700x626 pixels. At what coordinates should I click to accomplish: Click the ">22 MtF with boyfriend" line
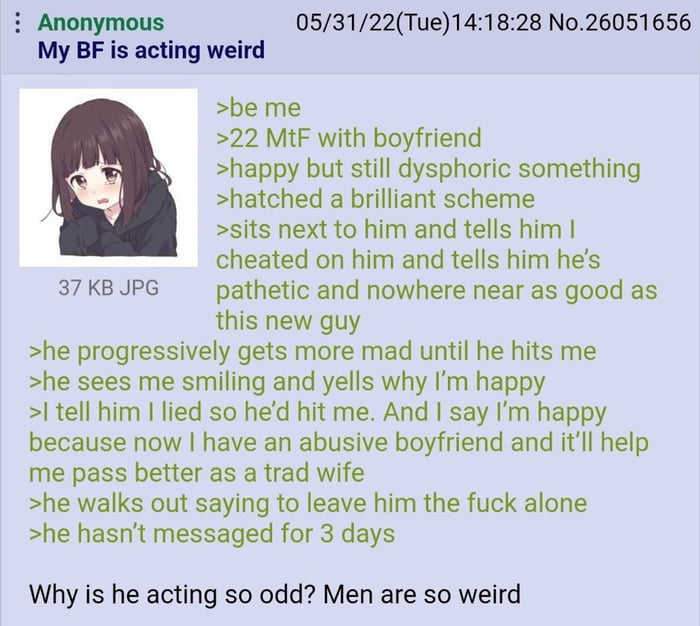point(349,138)
